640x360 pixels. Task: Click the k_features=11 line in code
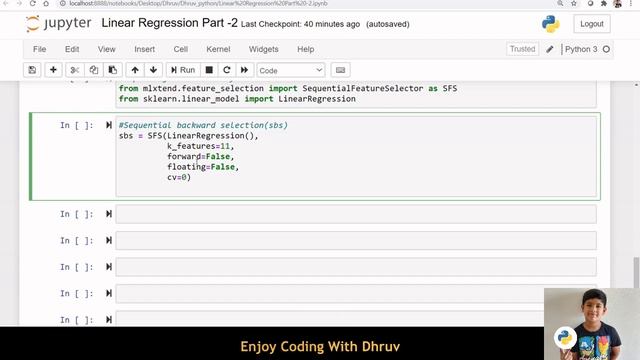(x=200, y=146)
